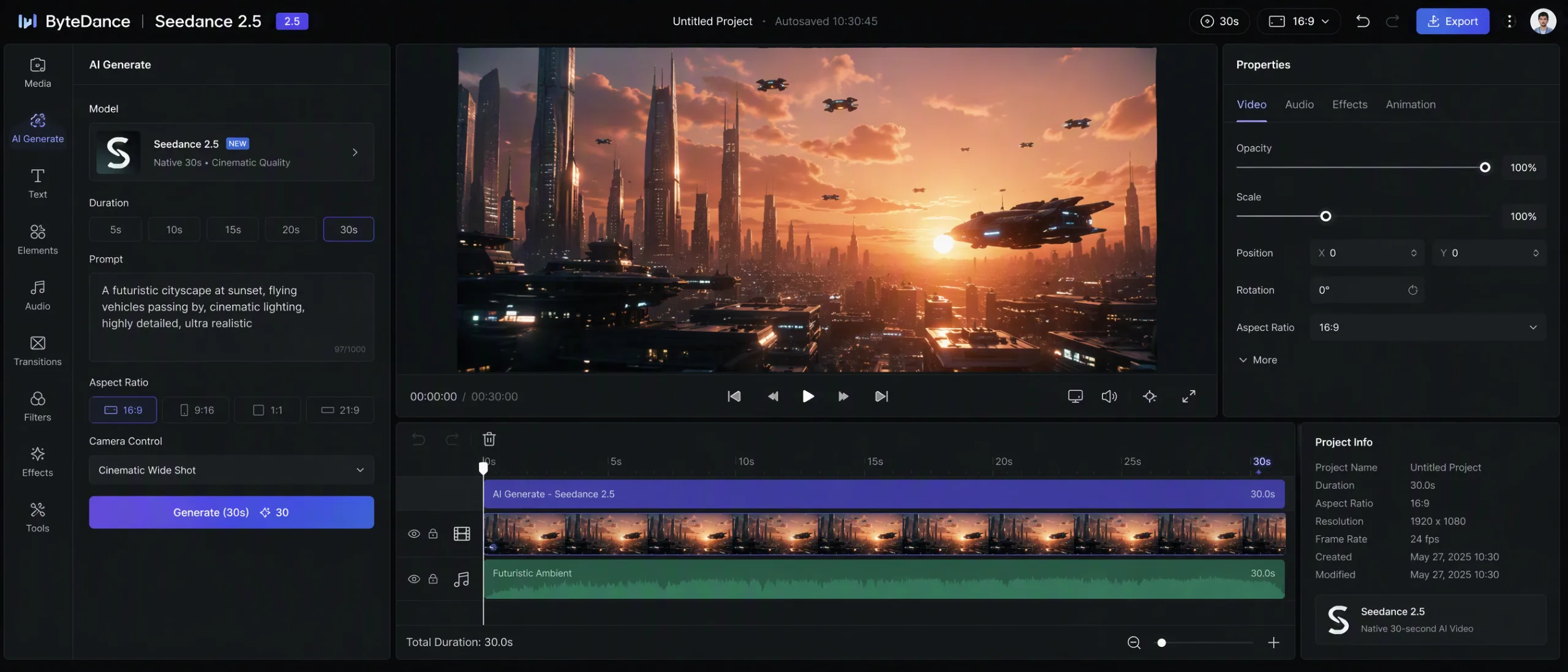
Task: Click the redo arrow in top bar
Action: 1393,21
